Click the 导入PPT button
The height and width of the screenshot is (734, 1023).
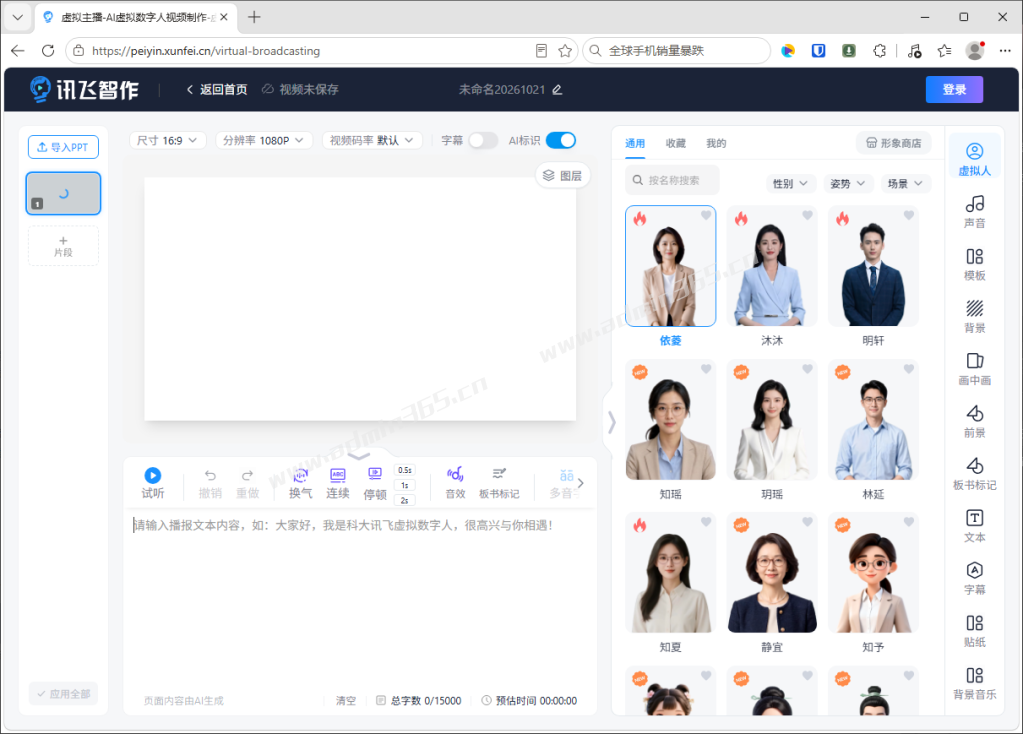point(63,147)
